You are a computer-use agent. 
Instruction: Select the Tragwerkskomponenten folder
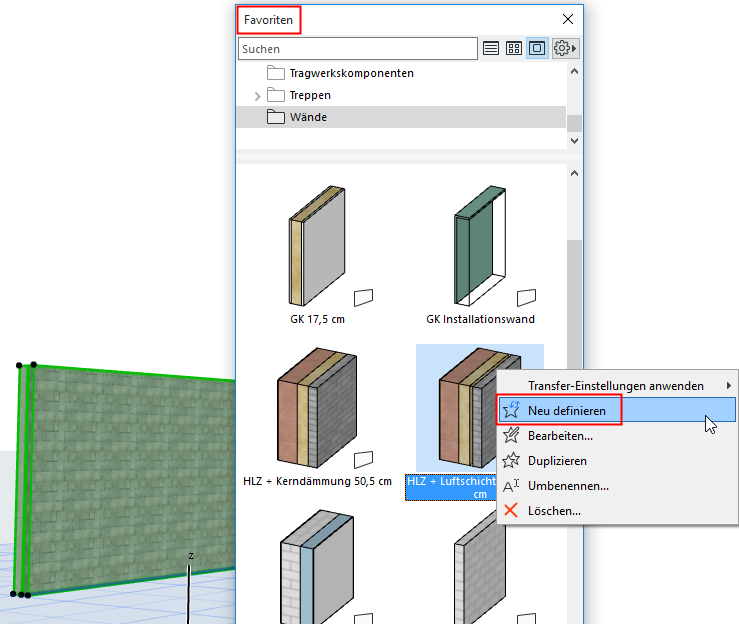[x=352, y=73]
